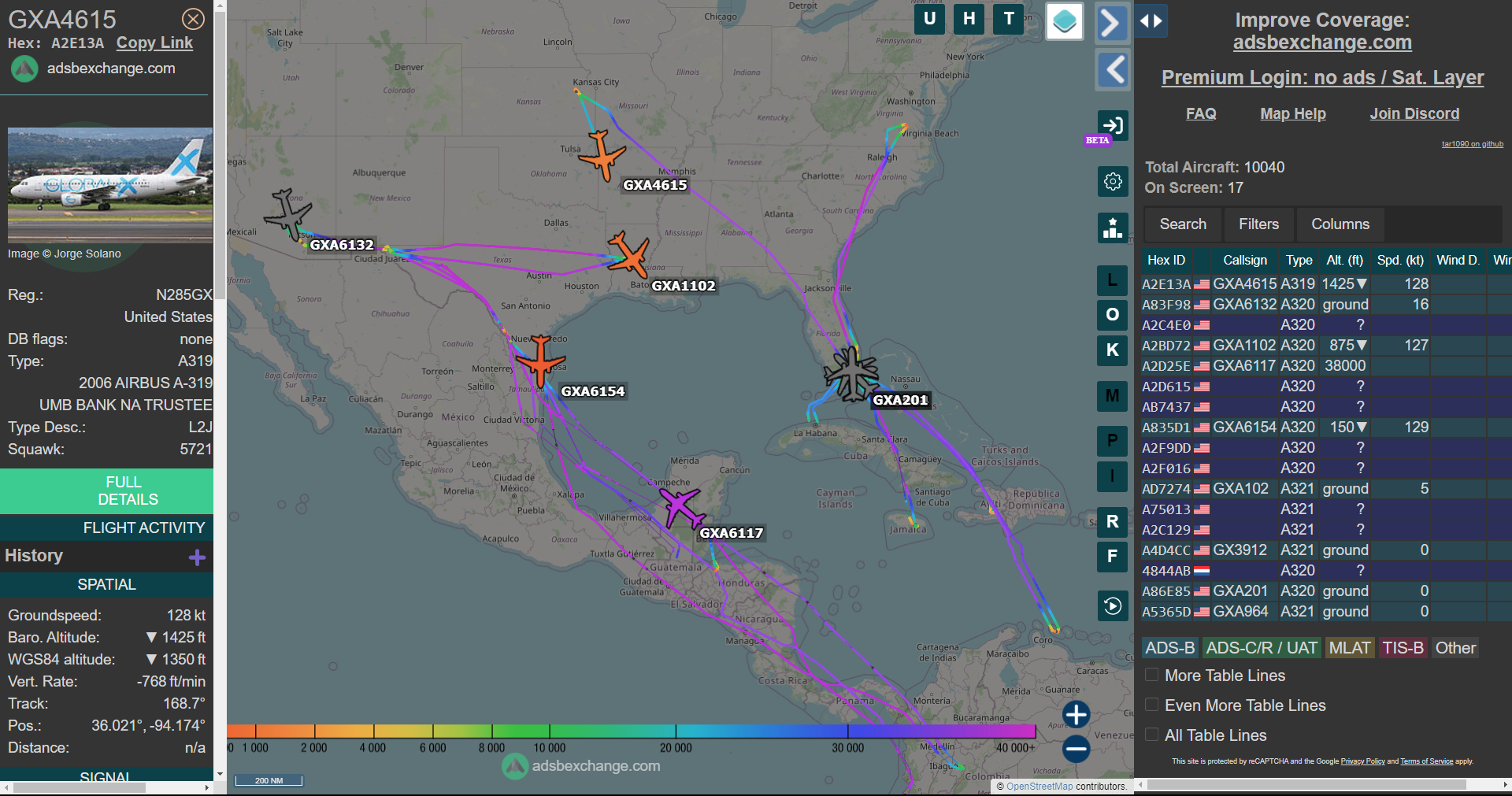Open the Premium Login link

point(1322,78)
